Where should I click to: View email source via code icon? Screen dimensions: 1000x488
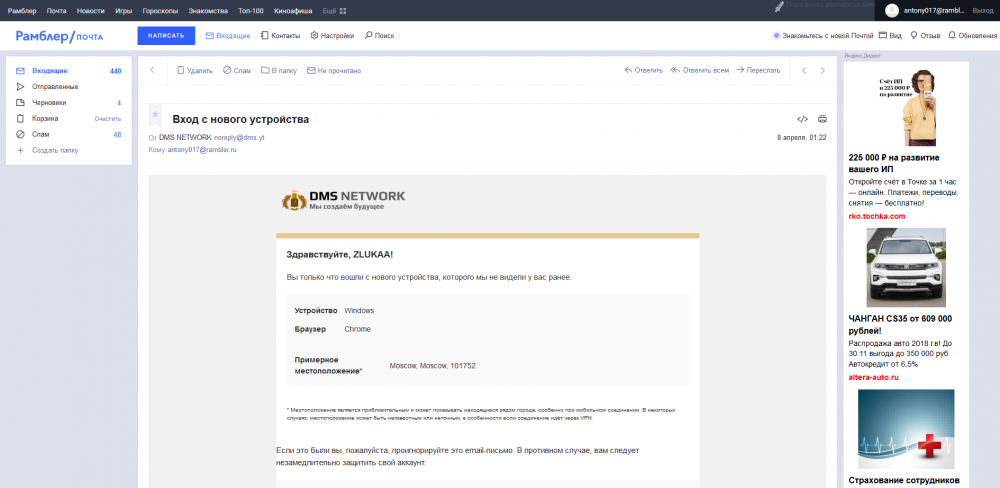[802, 119]
